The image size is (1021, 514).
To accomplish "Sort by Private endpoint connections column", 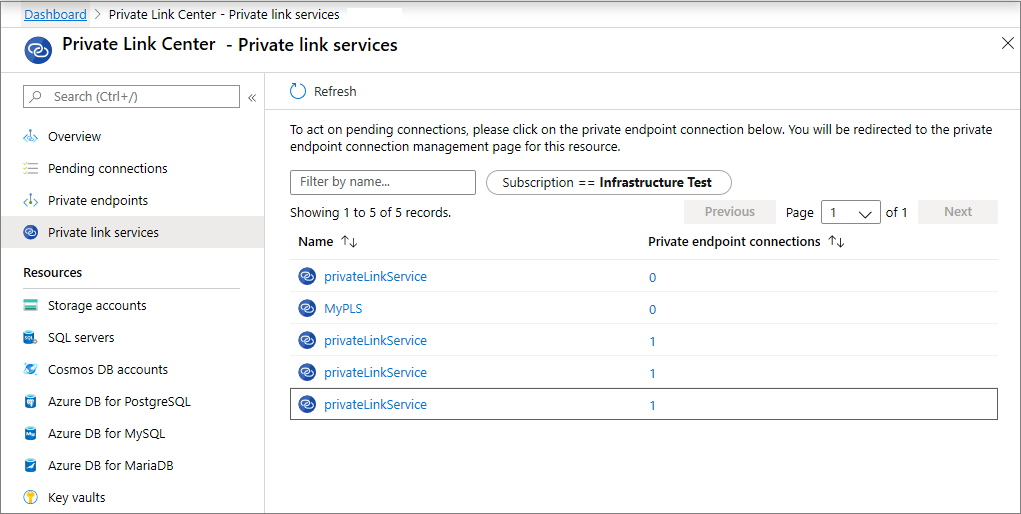I will [x=837, y=242].
